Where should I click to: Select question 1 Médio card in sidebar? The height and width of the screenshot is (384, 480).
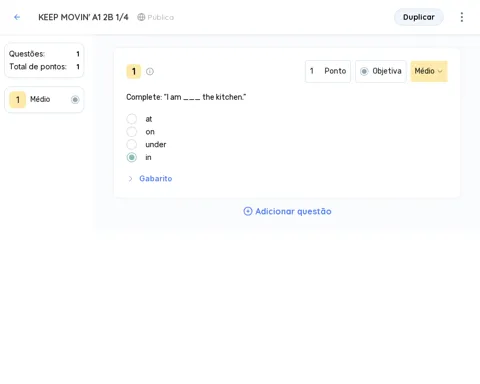[44, 100]
